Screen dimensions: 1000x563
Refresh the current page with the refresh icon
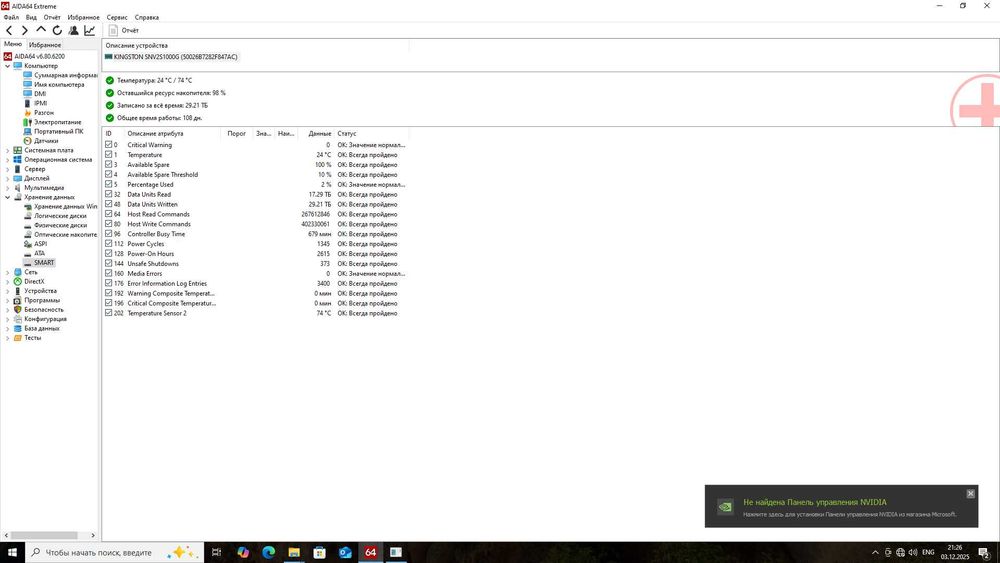pyautogui.click(x=57, y=30)
